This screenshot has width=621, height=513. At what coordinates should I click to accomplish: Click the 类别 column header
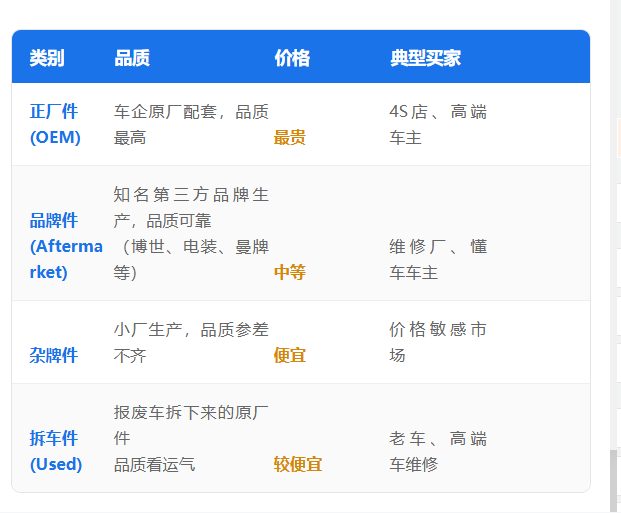47,58
